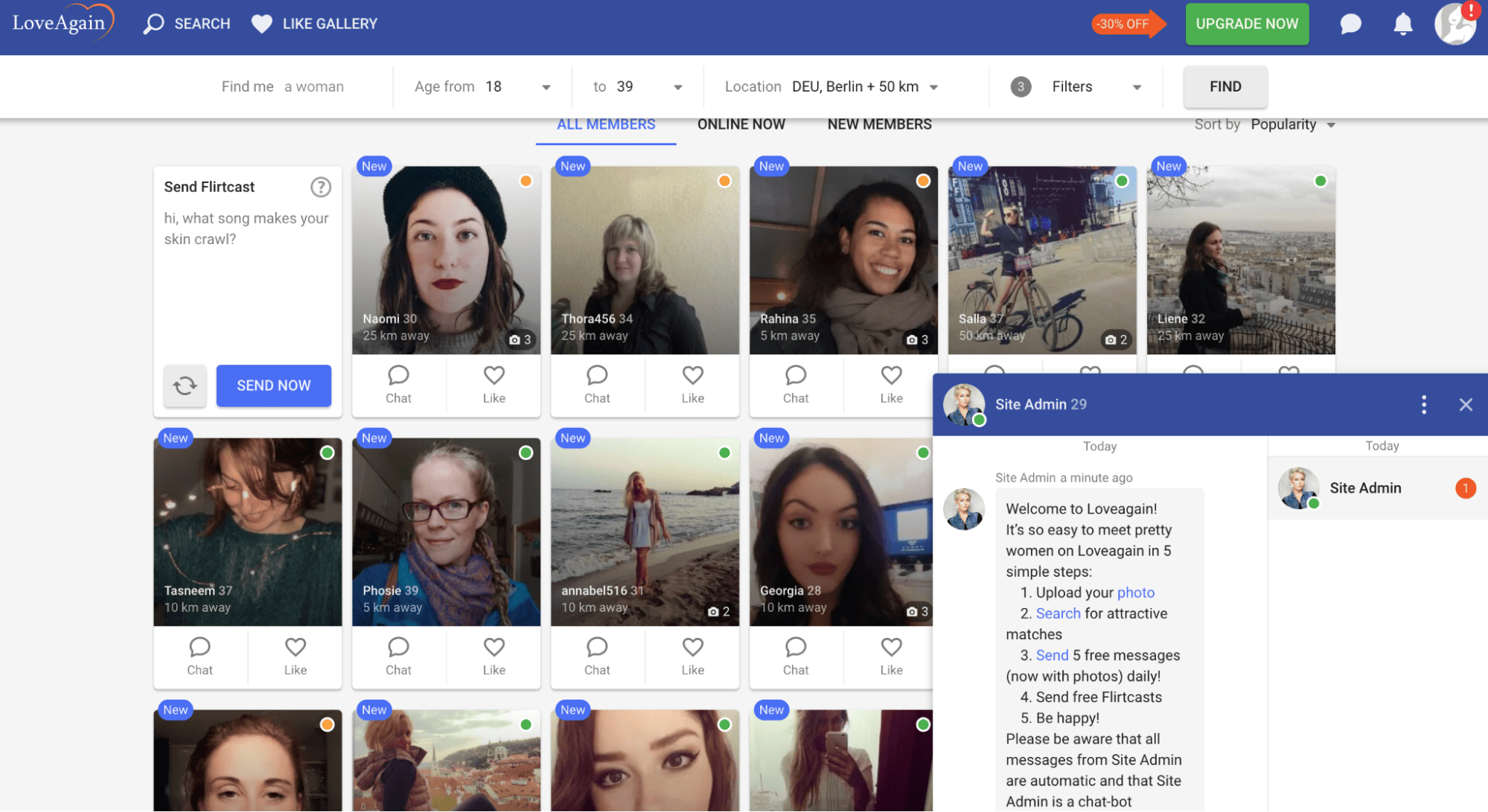Open your profile avatar in the top bar
The image size is (1488, 812).
pos(1455,24)
